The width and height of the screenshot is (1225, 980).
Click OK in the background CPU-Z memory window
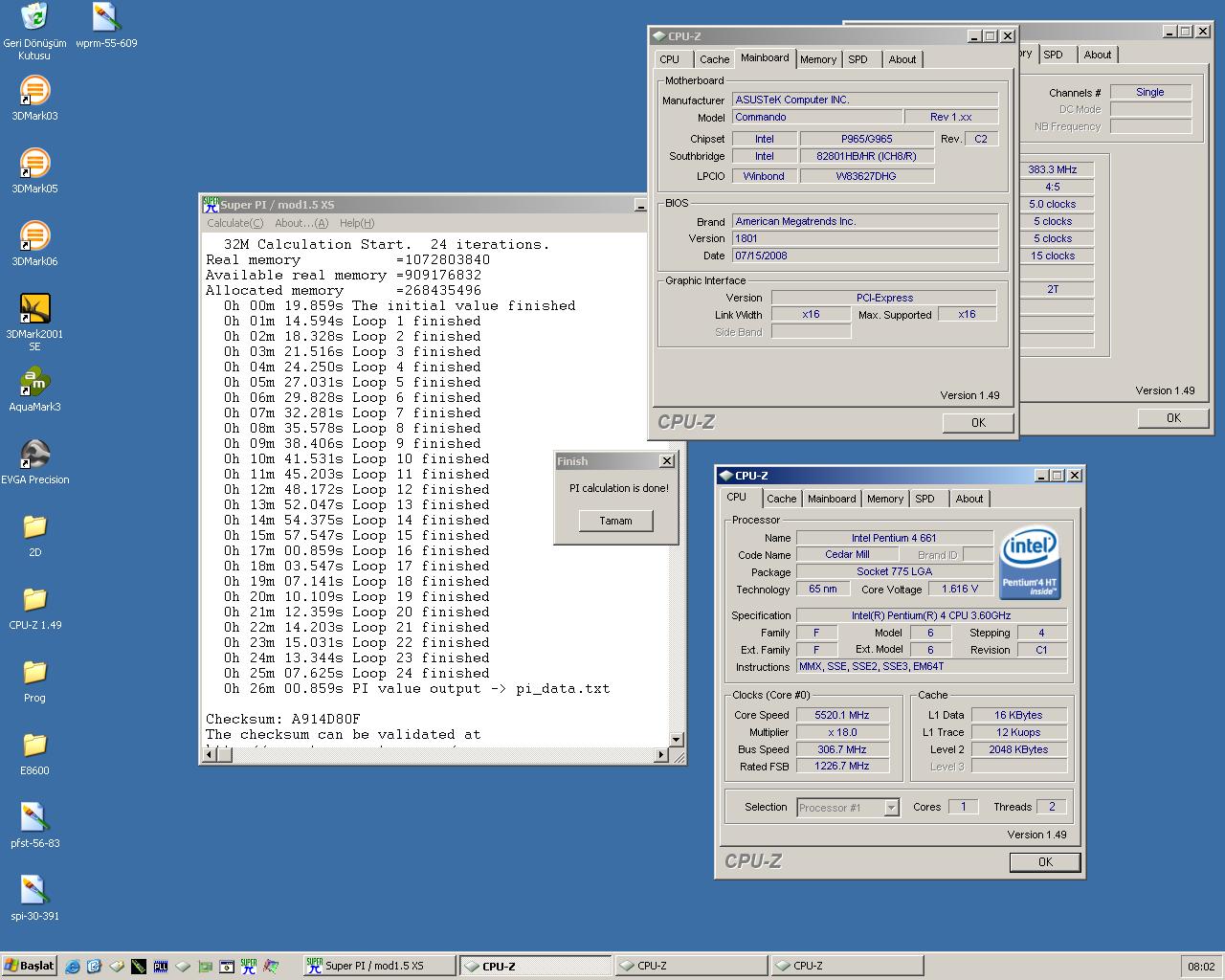[x=1173, y=417]
